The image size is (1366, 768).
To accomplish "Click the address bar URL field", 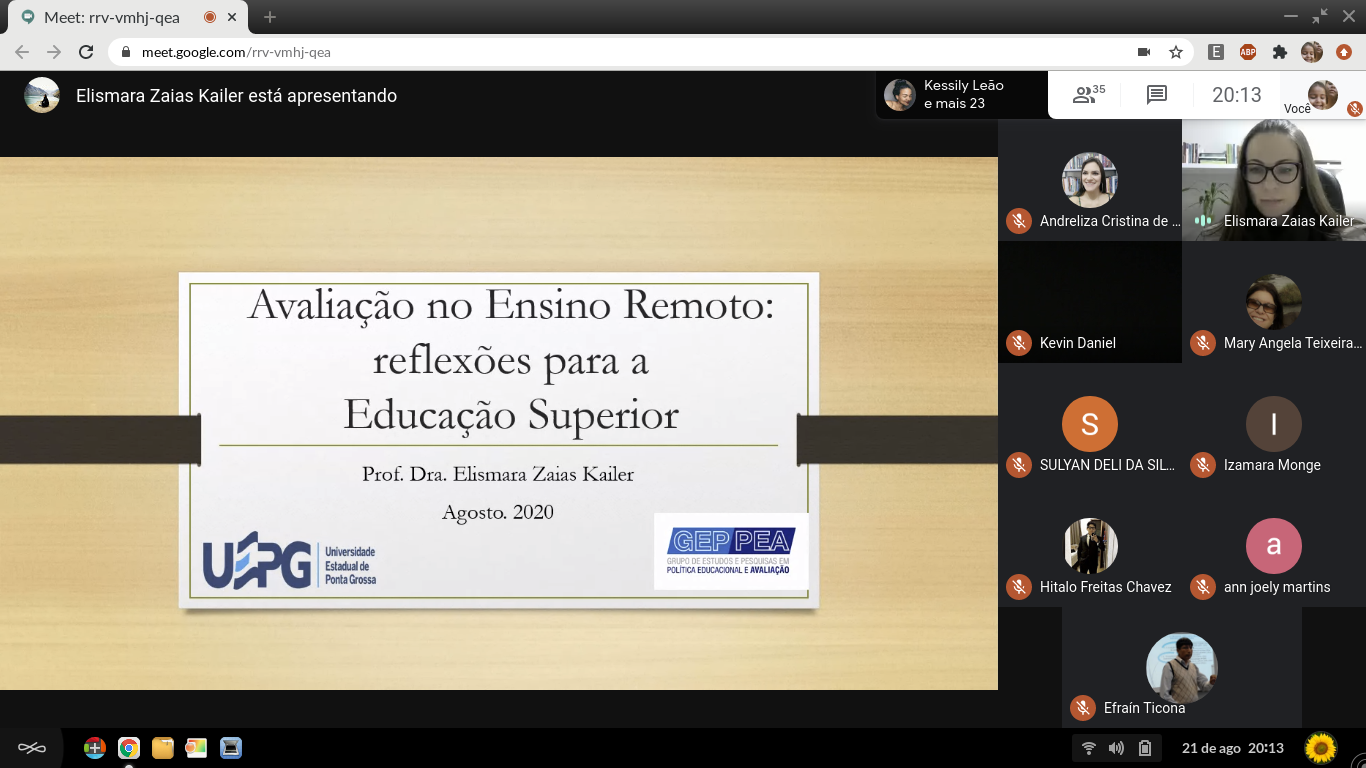I will (x=600, y=52).
